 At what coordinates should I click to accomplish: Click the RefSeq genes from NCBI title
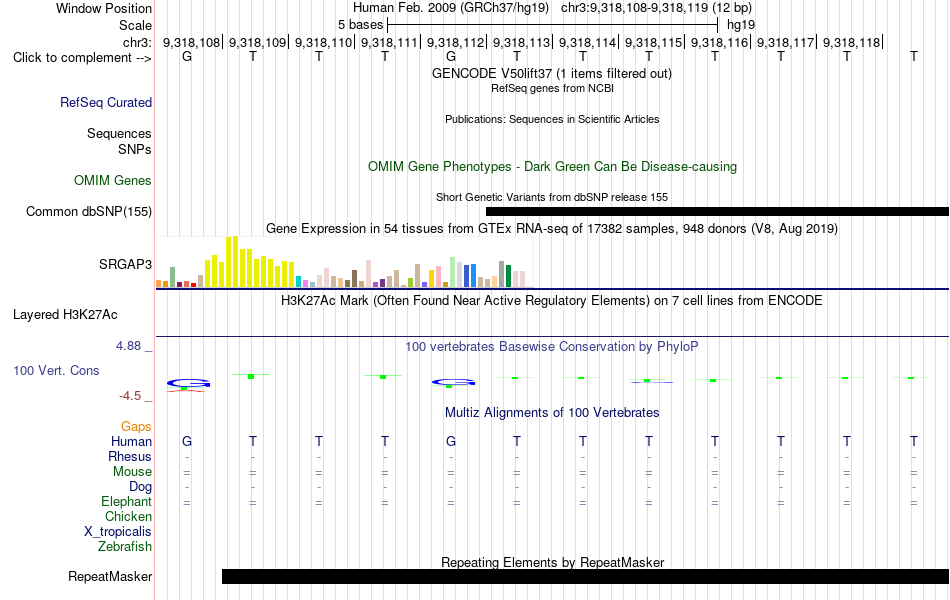[553, 88]
